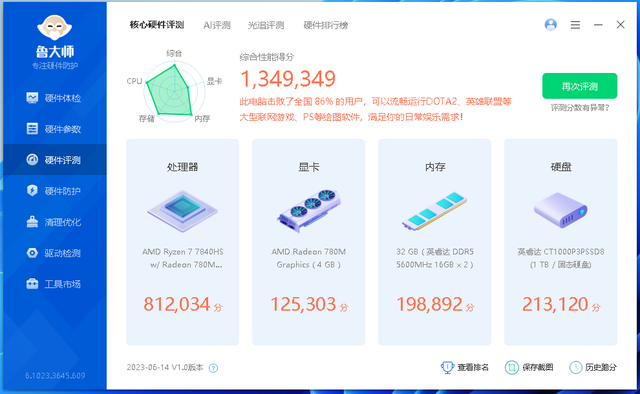The width and height of the screenshot is (640, 394).
Task: Click the memory stick illustration
Action: [x=434, y=211]
